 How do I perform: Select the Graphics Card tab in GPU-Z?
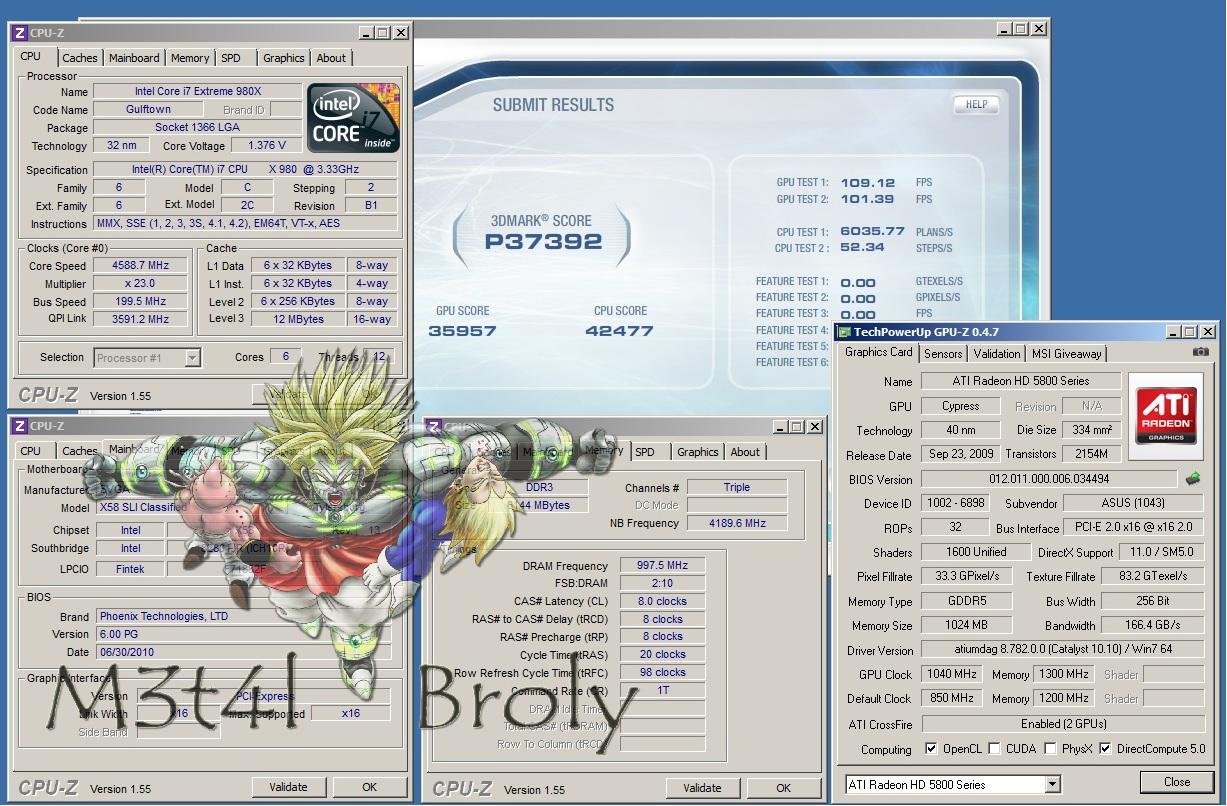click(x=879, y=352)
